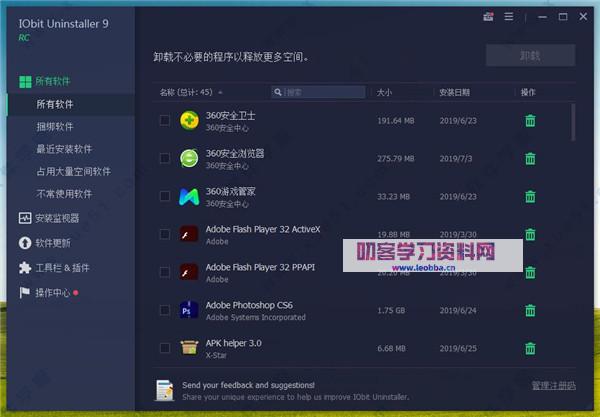
Task: Click the magnifier icon in search box
Action: tap(278, 92)
